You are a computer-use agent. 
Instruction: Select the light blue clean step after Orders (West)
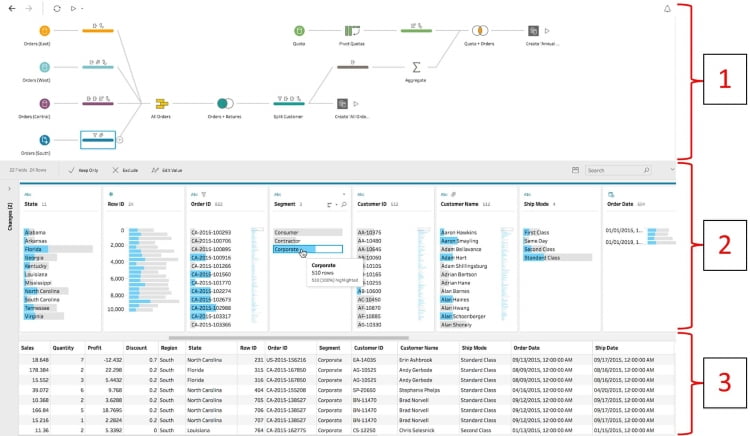(x=98, y=65)
